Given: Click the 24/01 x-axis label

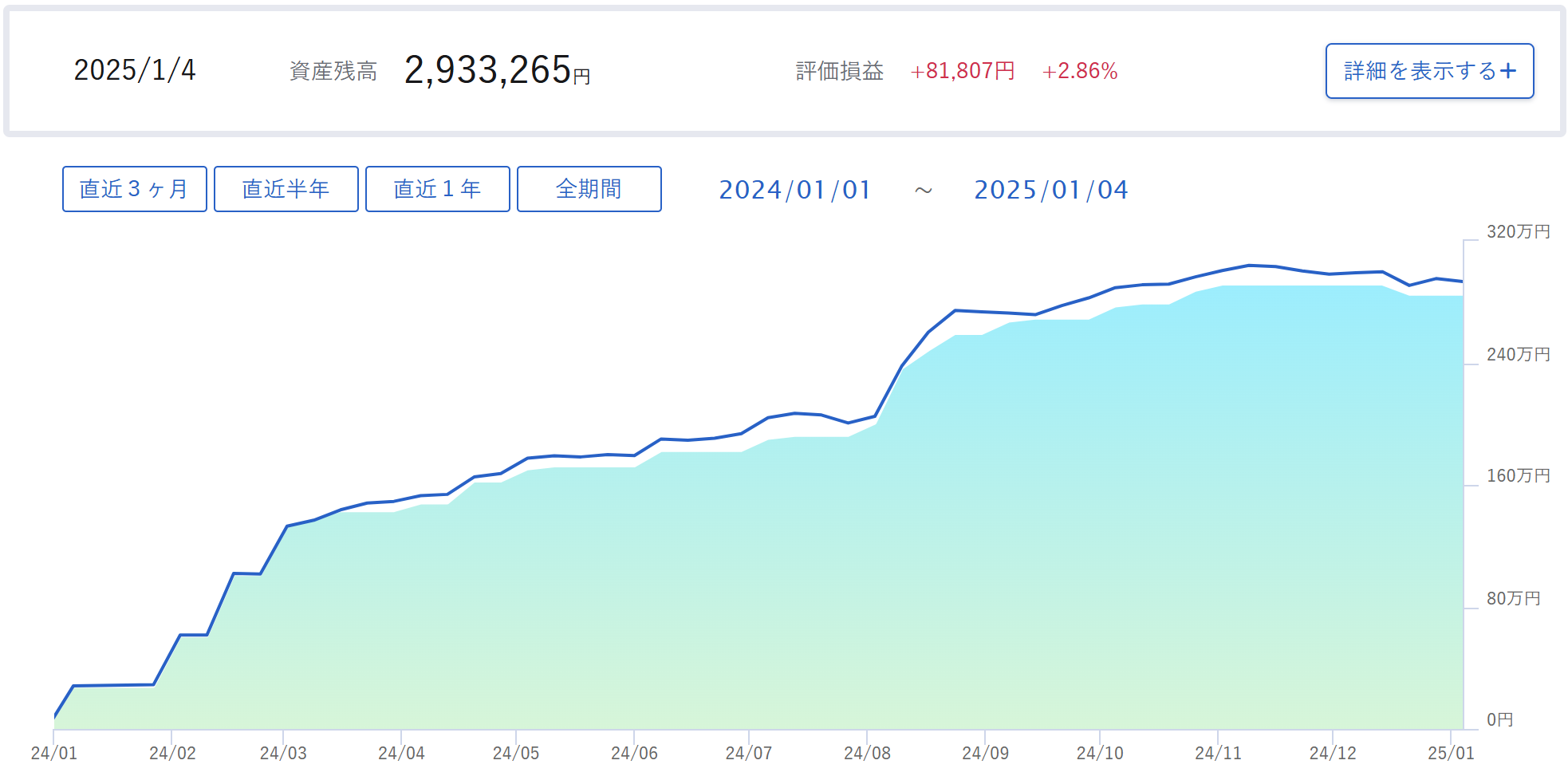Looking at the screenshot, I should [54, 753].
